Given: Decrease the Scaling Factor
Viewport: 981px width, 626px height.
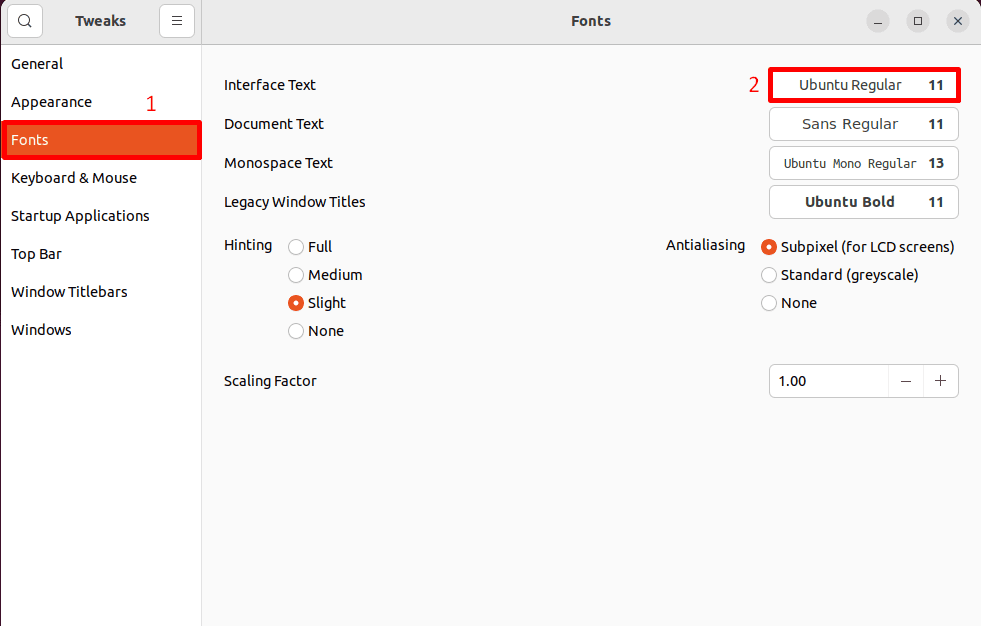Looking at the screenshot, I should (906, 380).
